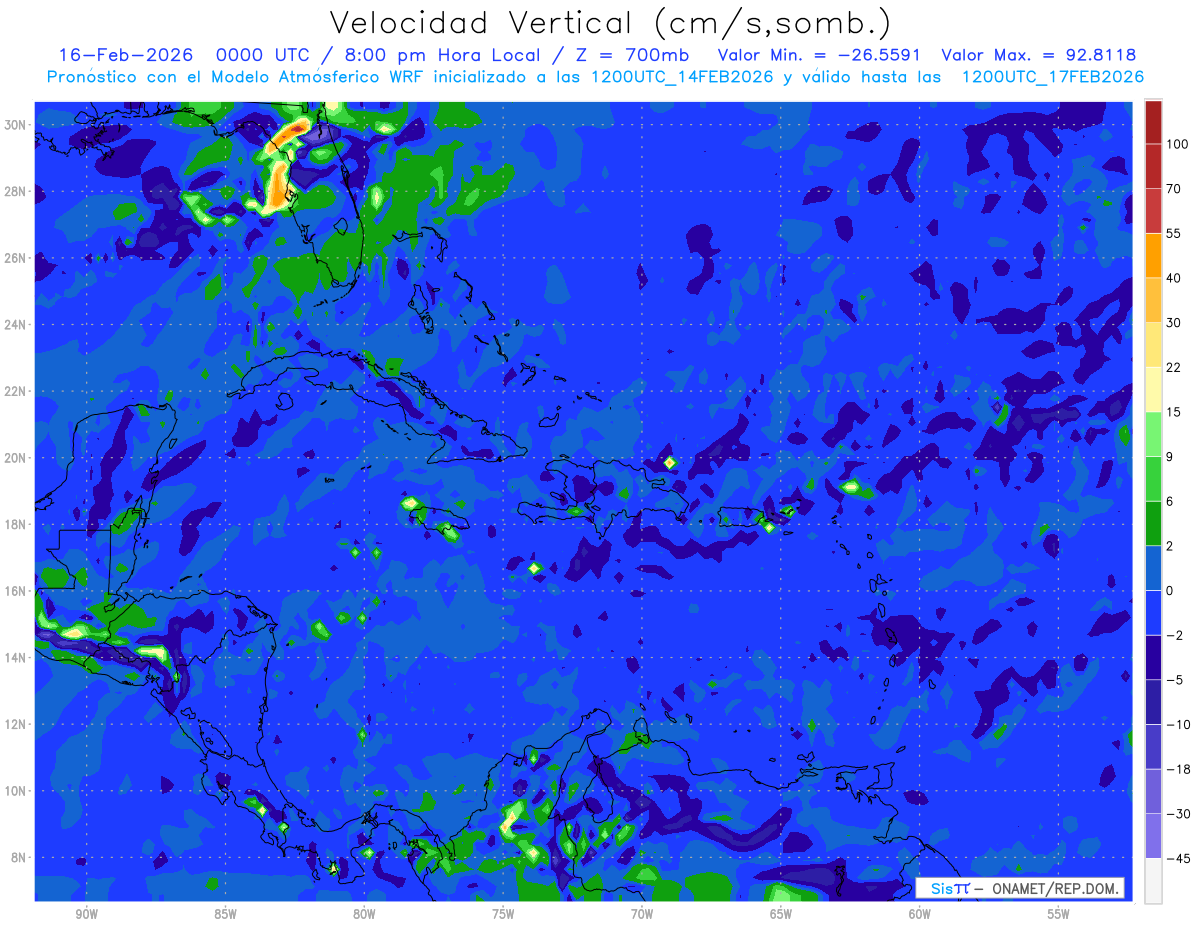This screenshot has height=927, width=1200.
Task: Click the "85W" longitude label
Action: tap(225, 914)
